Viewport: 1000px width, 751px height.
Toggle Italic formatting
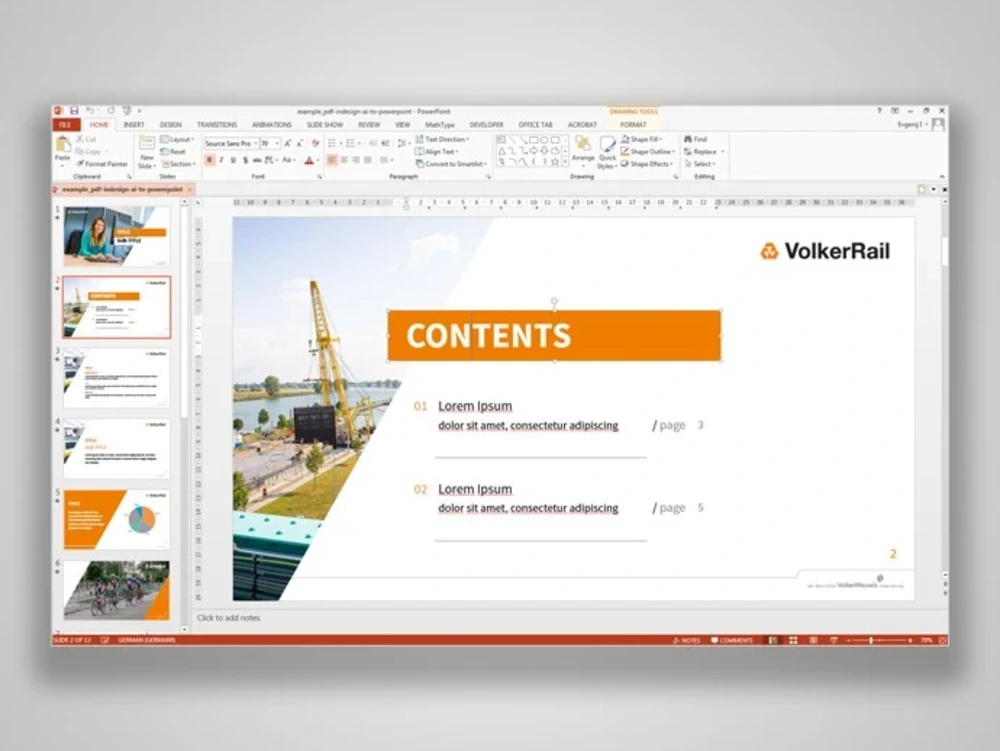tap(221, 160)
